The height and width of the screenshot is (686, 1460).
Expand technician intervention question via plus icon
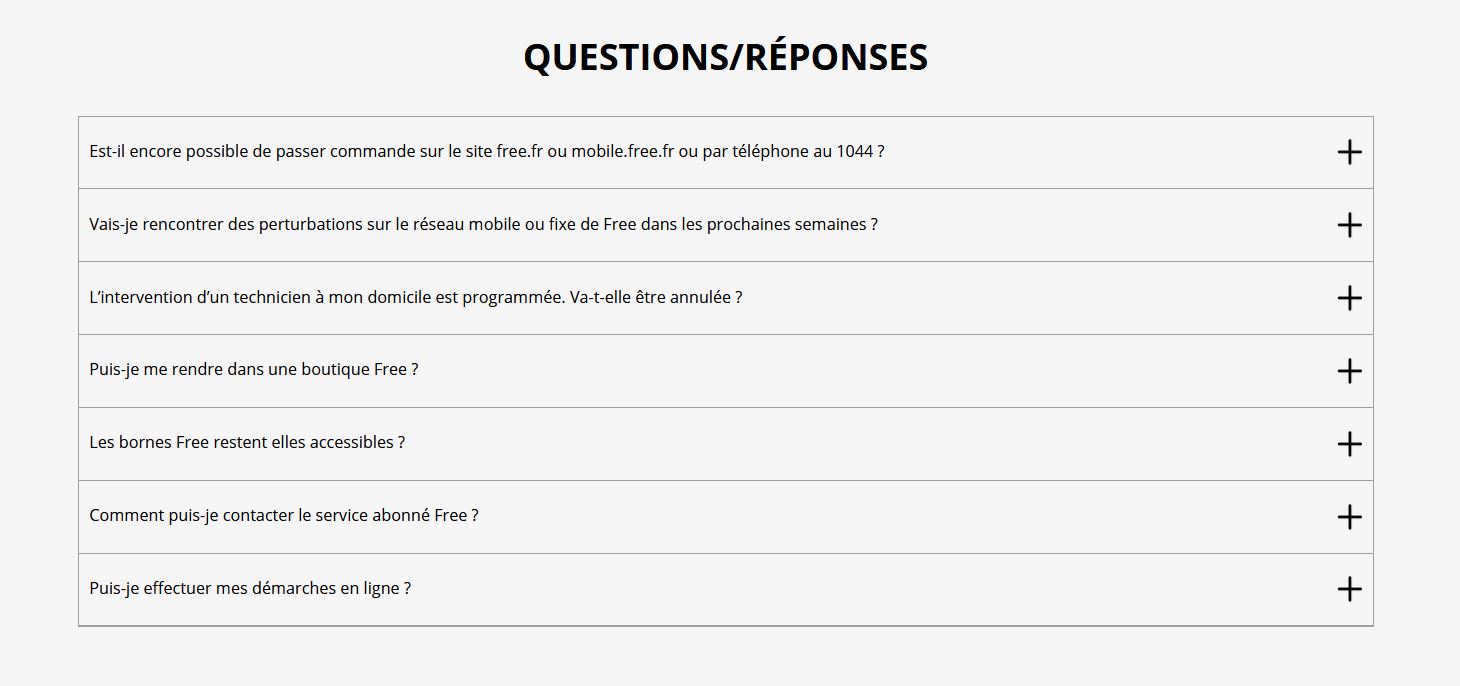[1349, 298]
